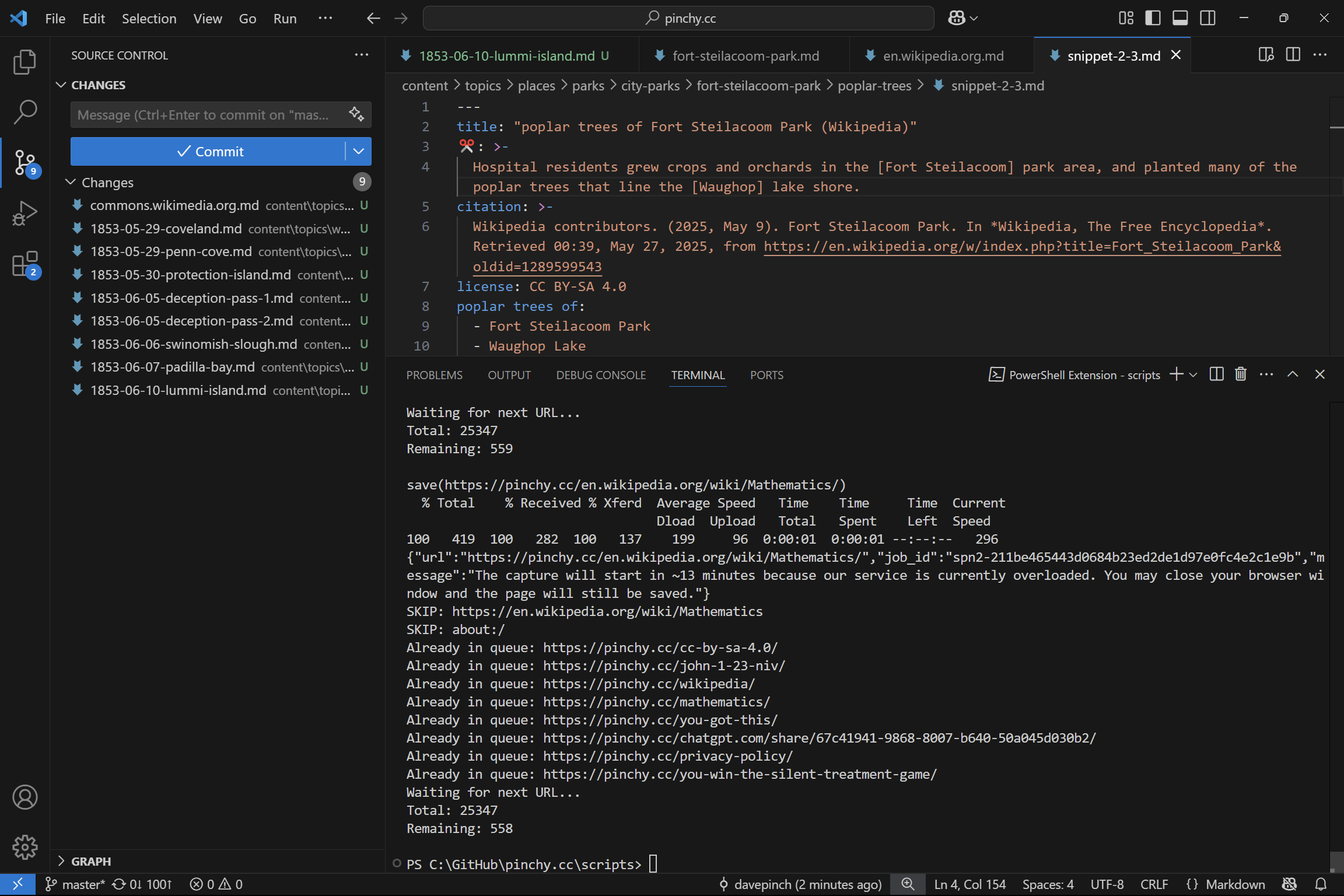Switch to the DEBUG CONSOLE panel tab
The width and height of the screenshot is (1344, 896).
point(601,375)
